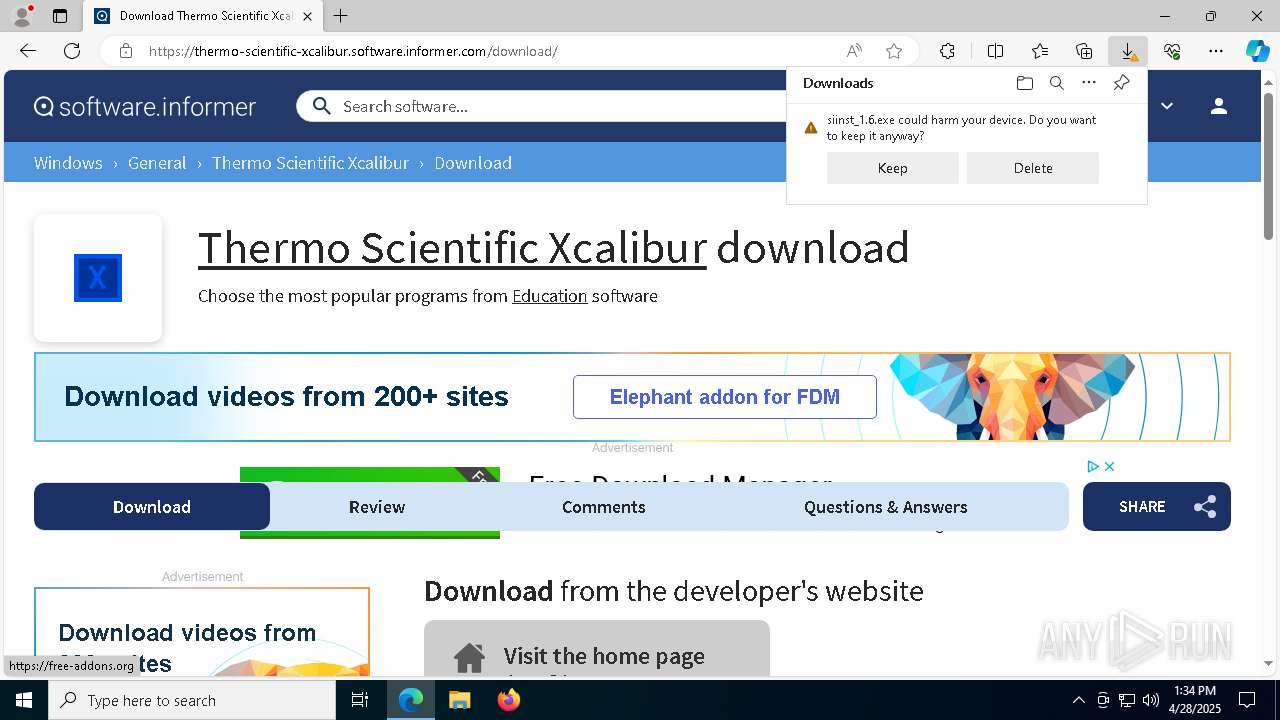Expand the site header dropdown arrow
The image size is (1280, 720).
(x=1167, y=106)
